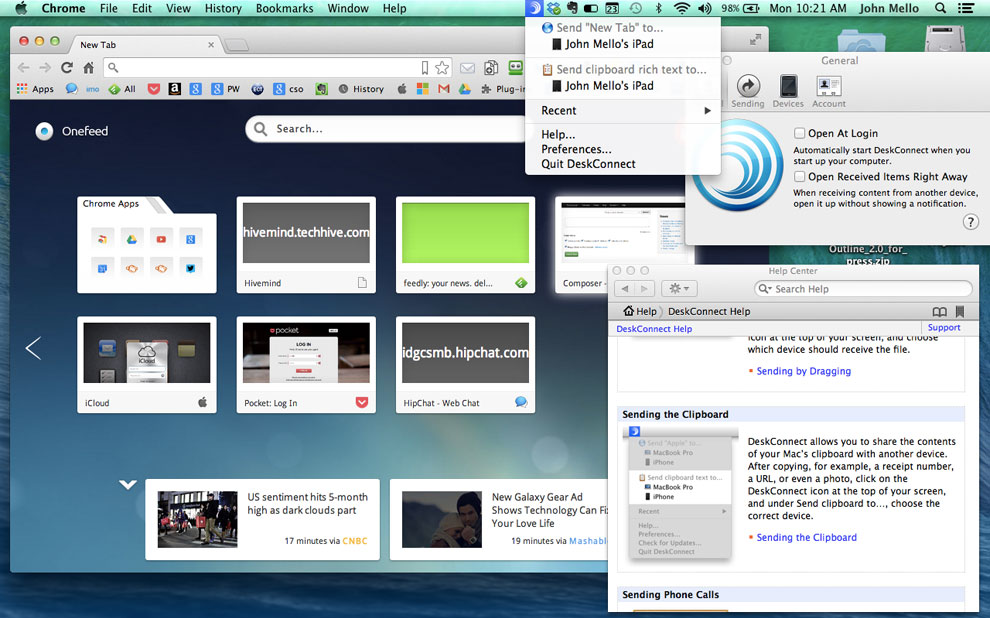
Task: Click the Help home icon in Help Center
Action: 628,311
